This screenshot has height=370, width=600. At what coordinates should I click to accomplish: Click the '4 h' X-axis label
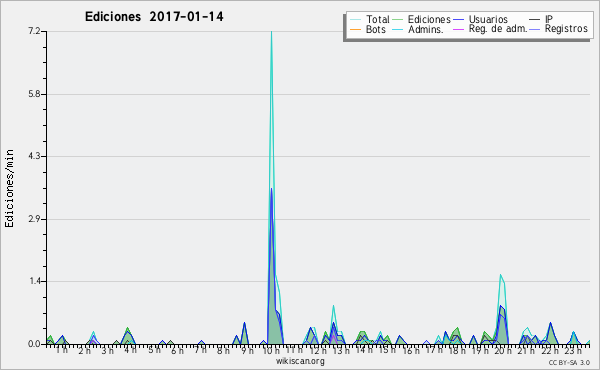click(x=130, y=350)
